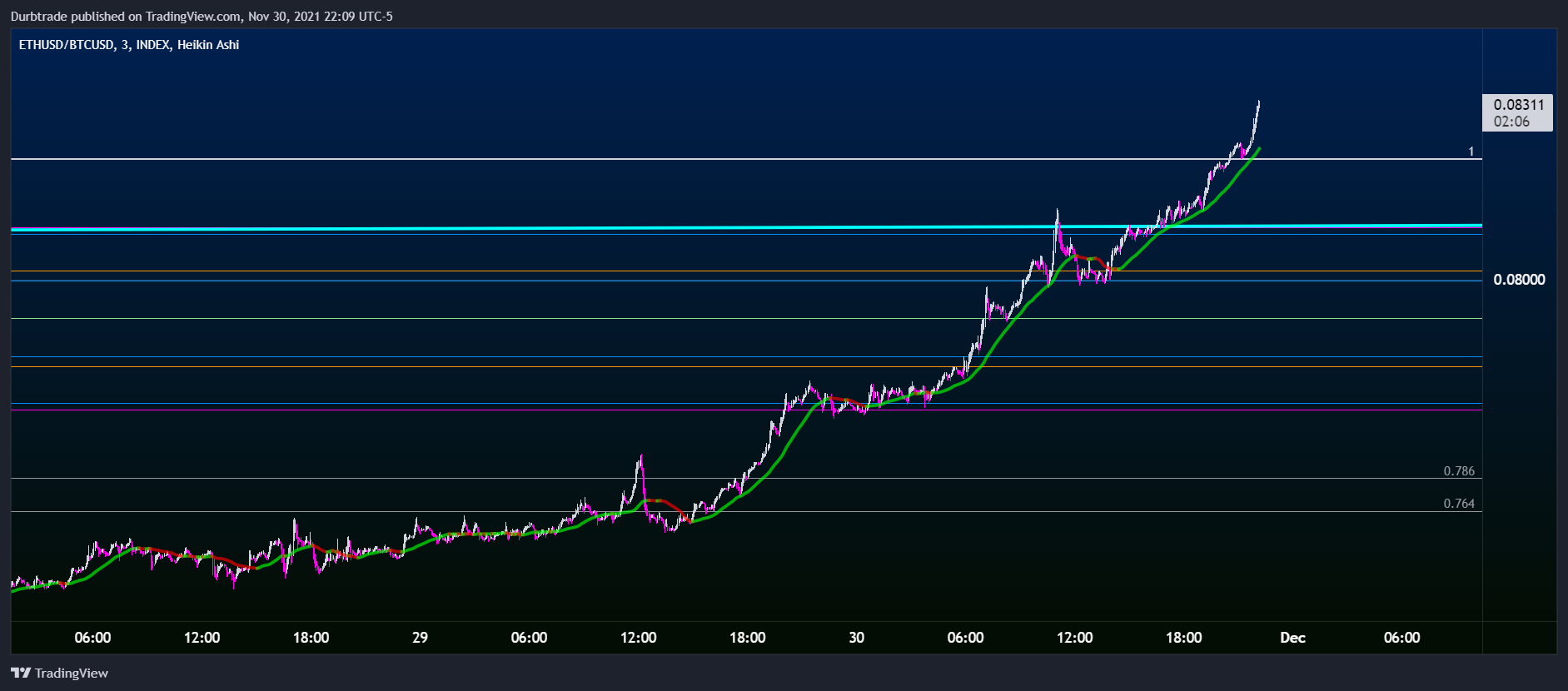Click the publisher header text Durbtrade
1568x691 pixels.
[38, 16]
